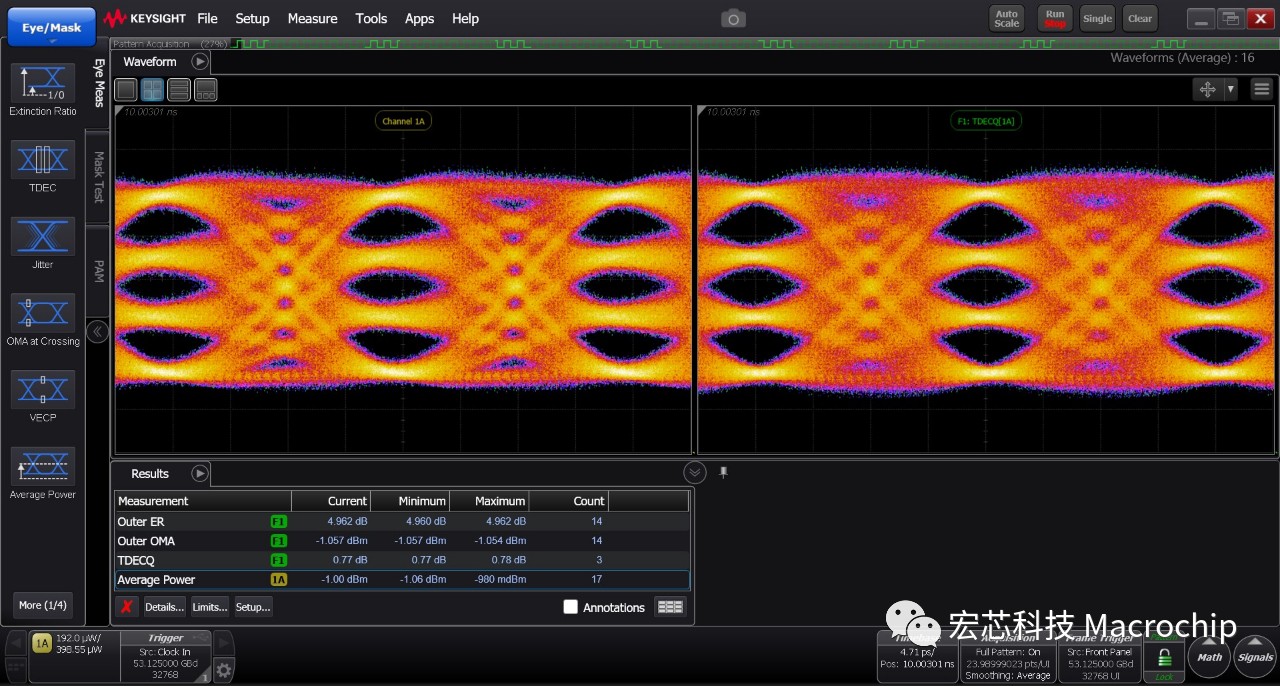Open the waveform hamburger options menu
The width and height of the screenshot is (1280, 686).
[x=1261, y=89]
